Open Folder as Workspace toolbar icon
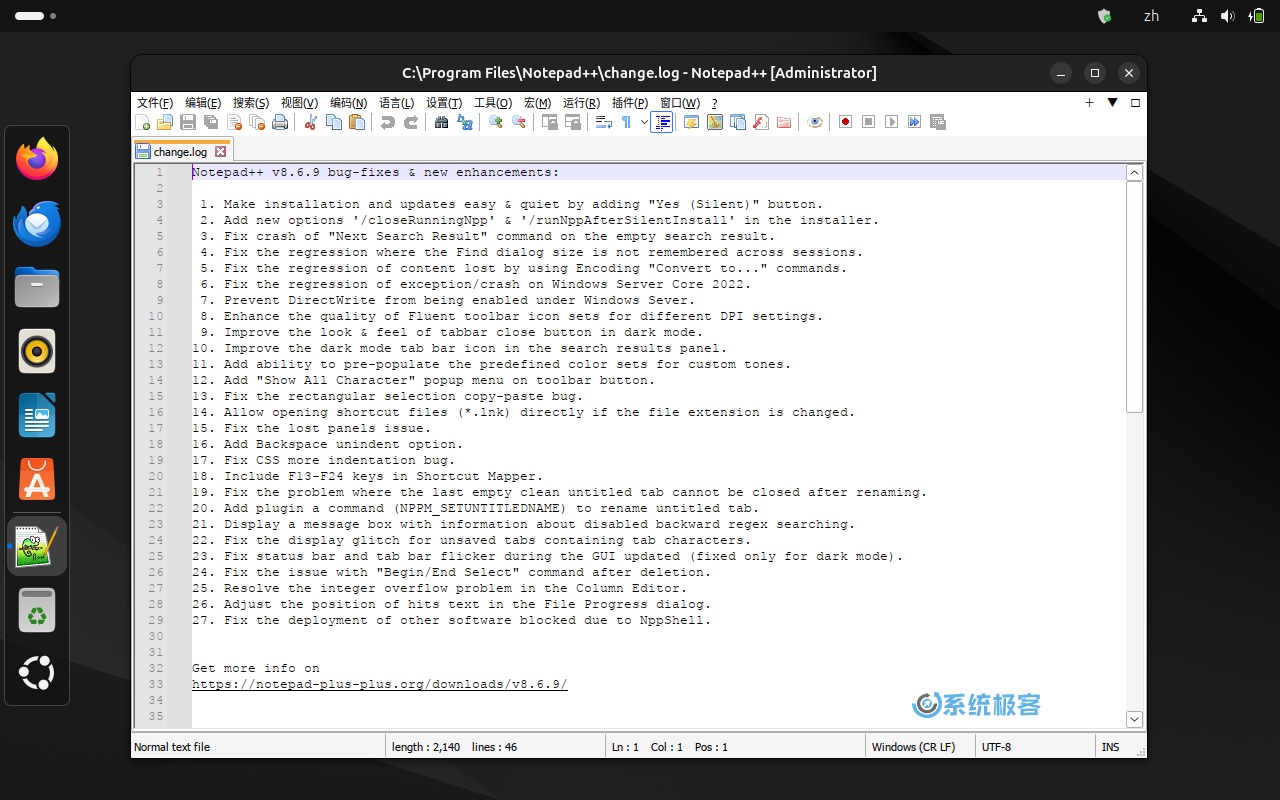This screenshot has width=1280, height=800. (784, 122)
